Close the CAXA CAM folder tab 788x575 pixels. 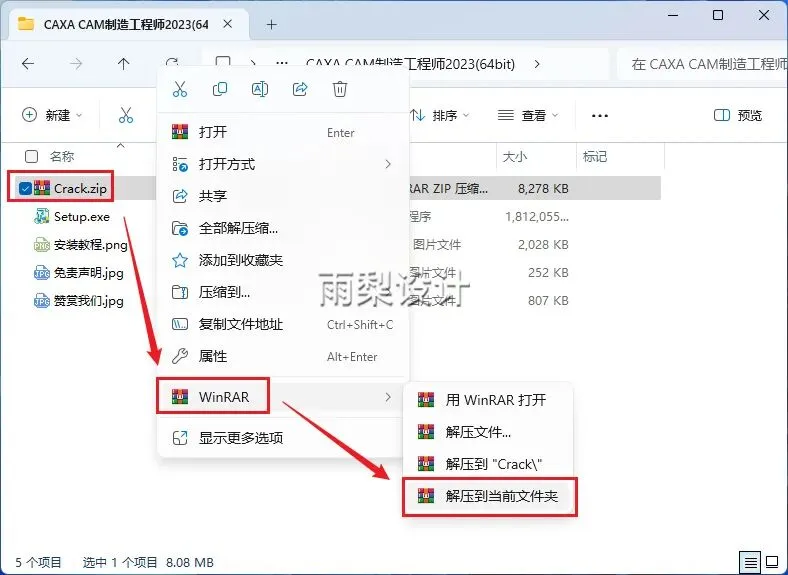(228, 24)
